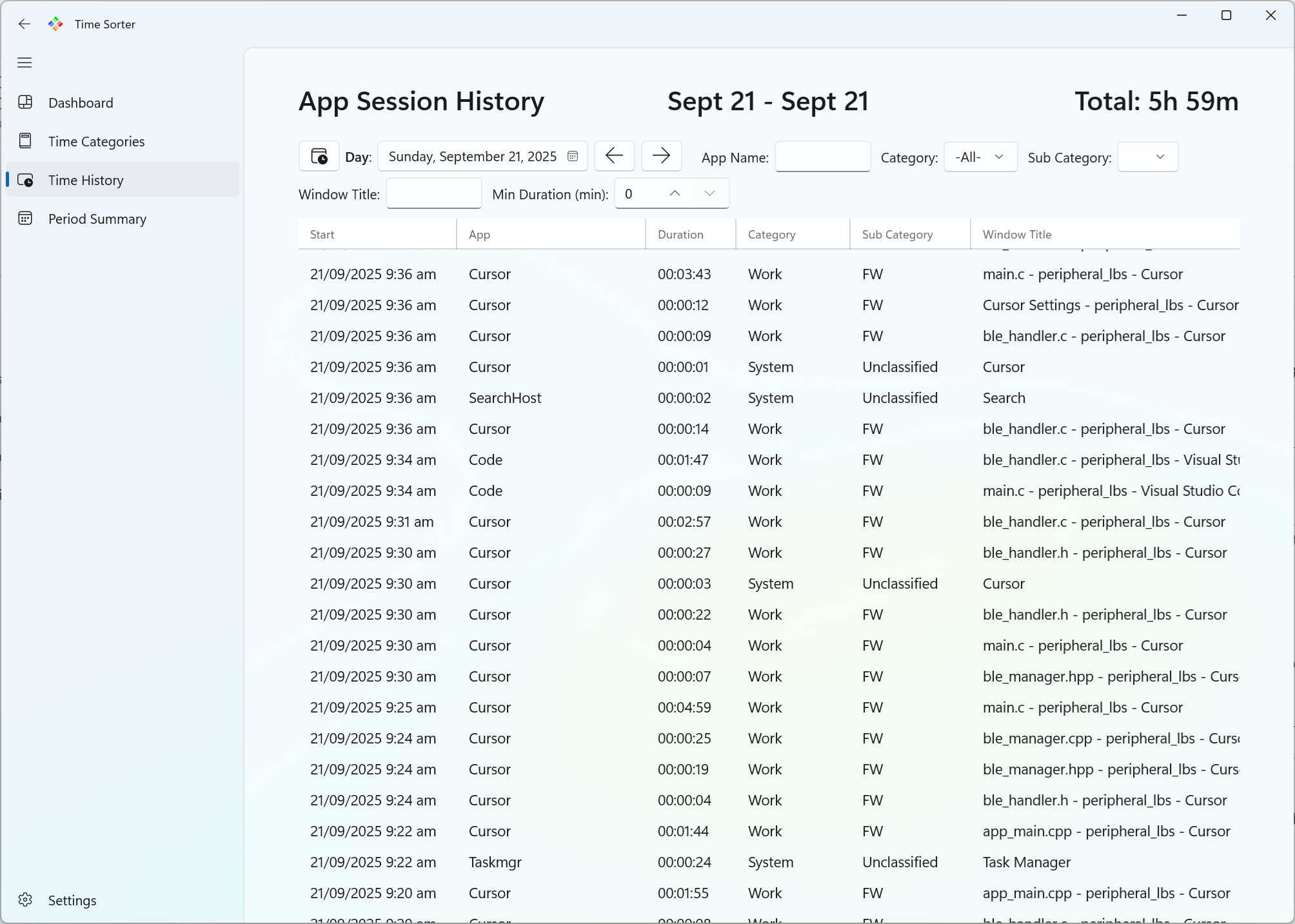Viewport: 1295px width, 924px height.
Task: Go to the previous day with the left arrow
Action: [613, 156]
